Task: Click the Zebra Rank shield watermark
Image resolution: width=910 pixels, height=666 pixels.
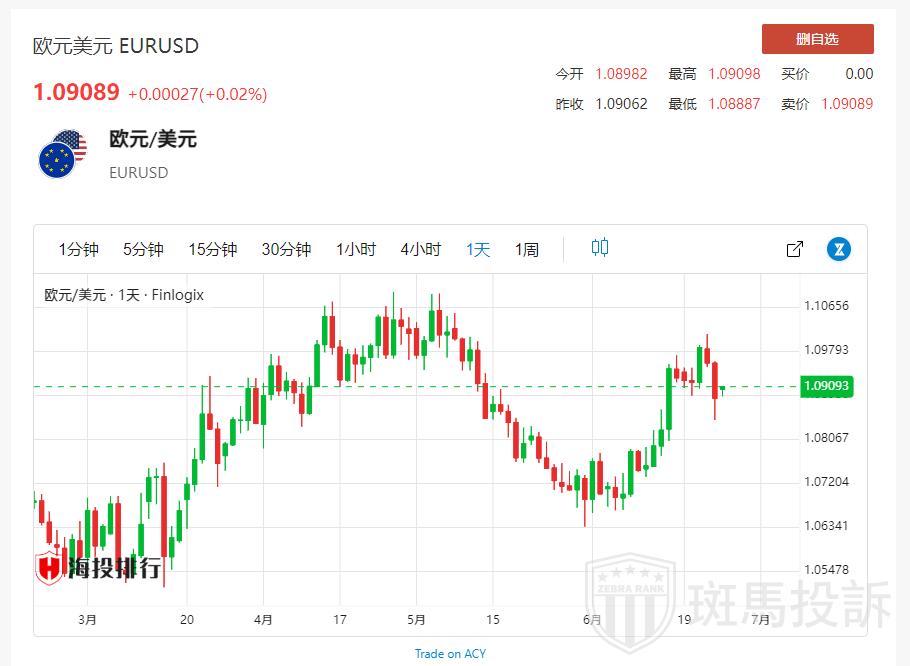Action: point(629,598)
